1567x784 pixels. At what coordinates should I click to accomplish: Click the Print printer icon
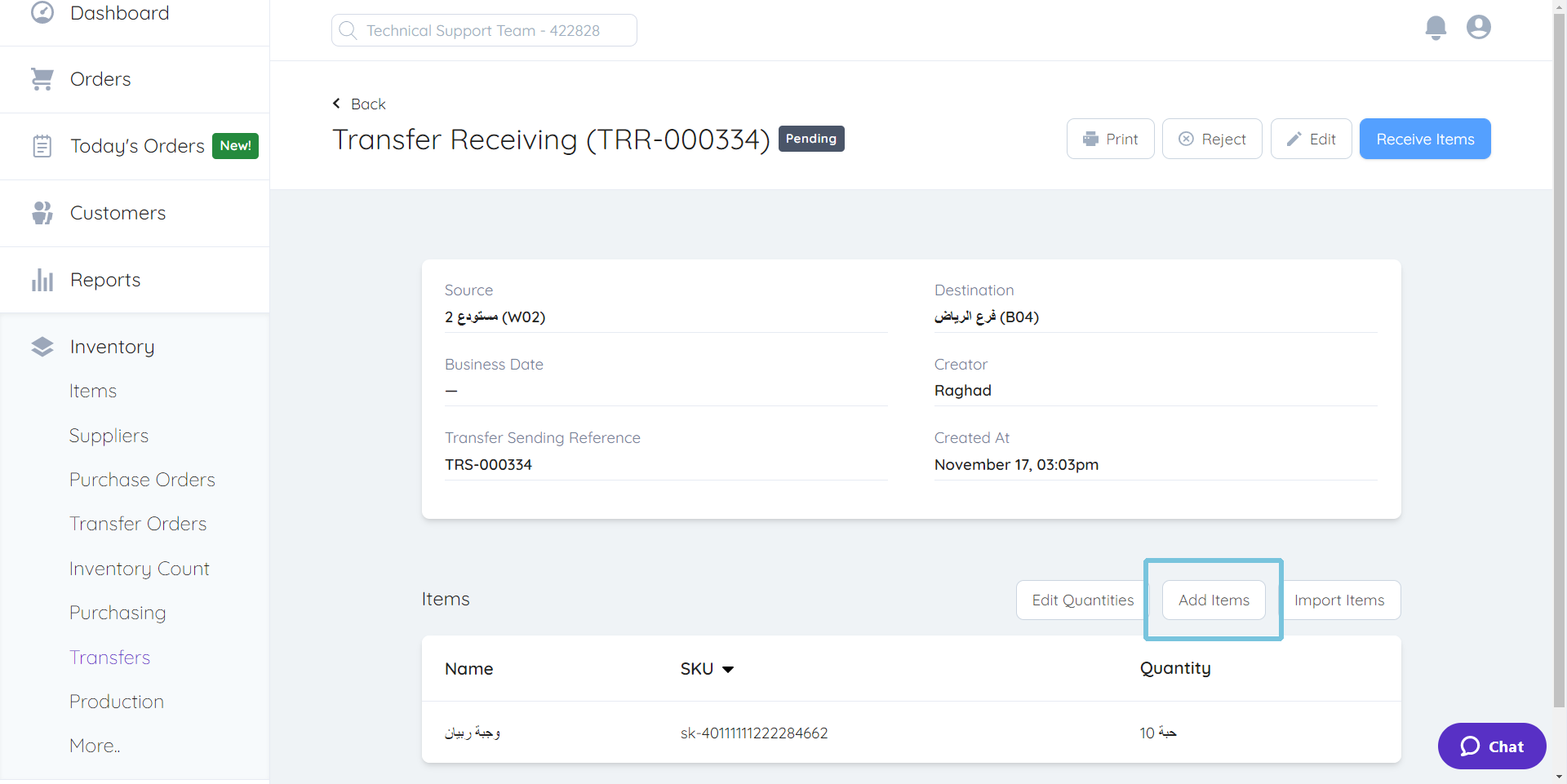coord(1091,139)
